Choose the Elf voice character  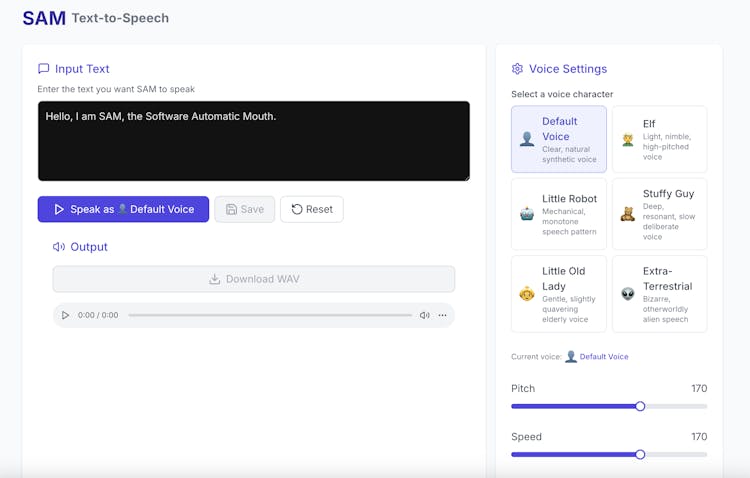659,139
